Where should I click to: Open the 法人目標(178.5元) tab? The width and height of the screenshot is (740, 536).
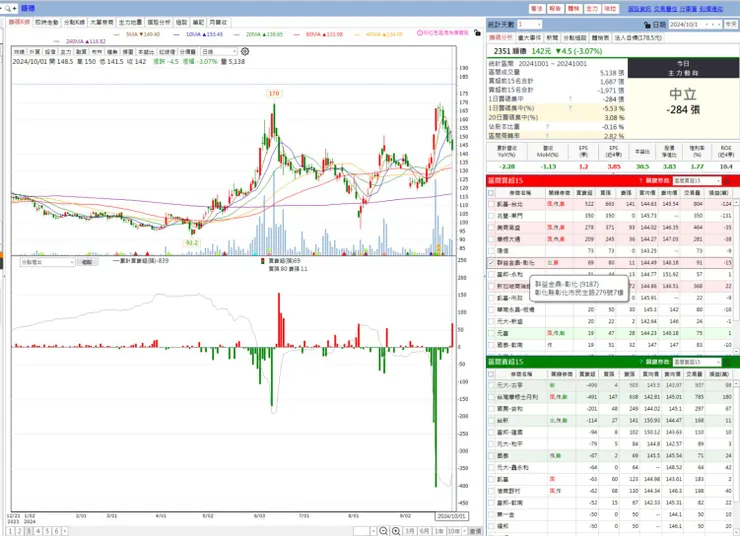coord(638,37)
